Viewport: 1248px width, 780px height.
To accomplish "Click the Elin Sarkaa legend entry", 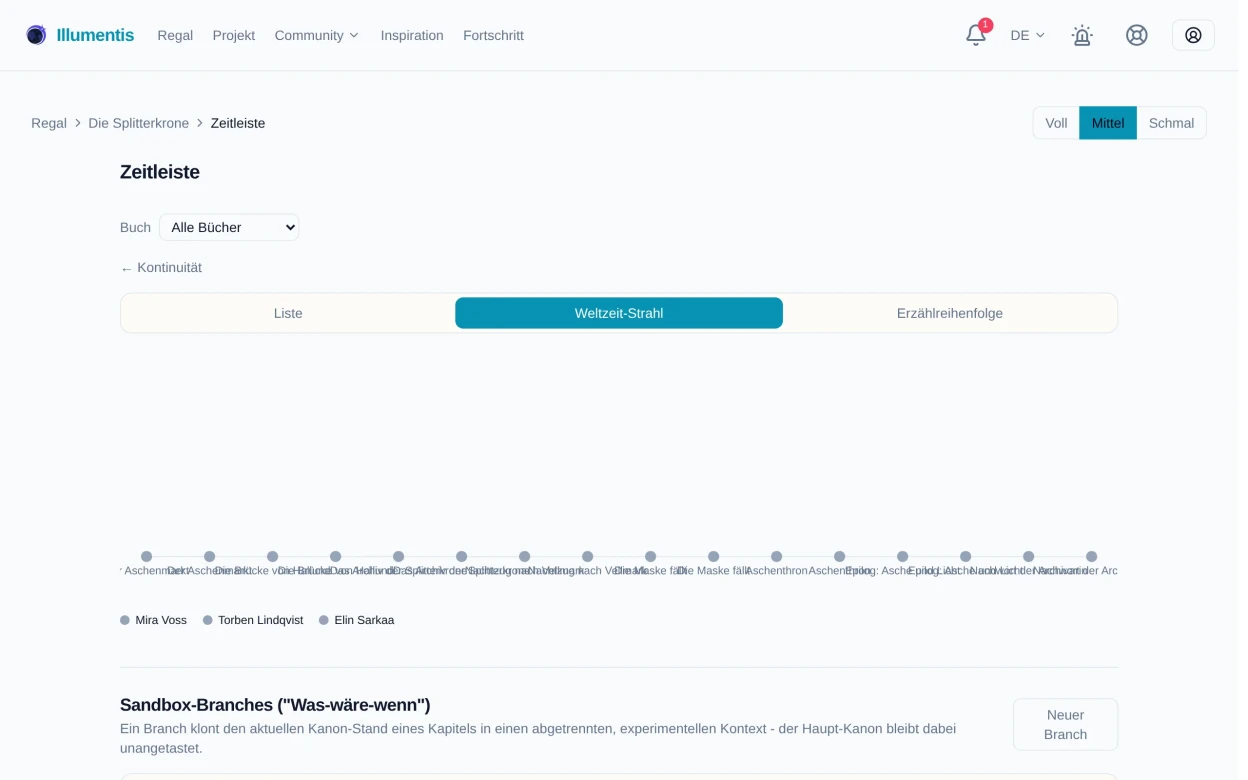I will tap(357, 620).
